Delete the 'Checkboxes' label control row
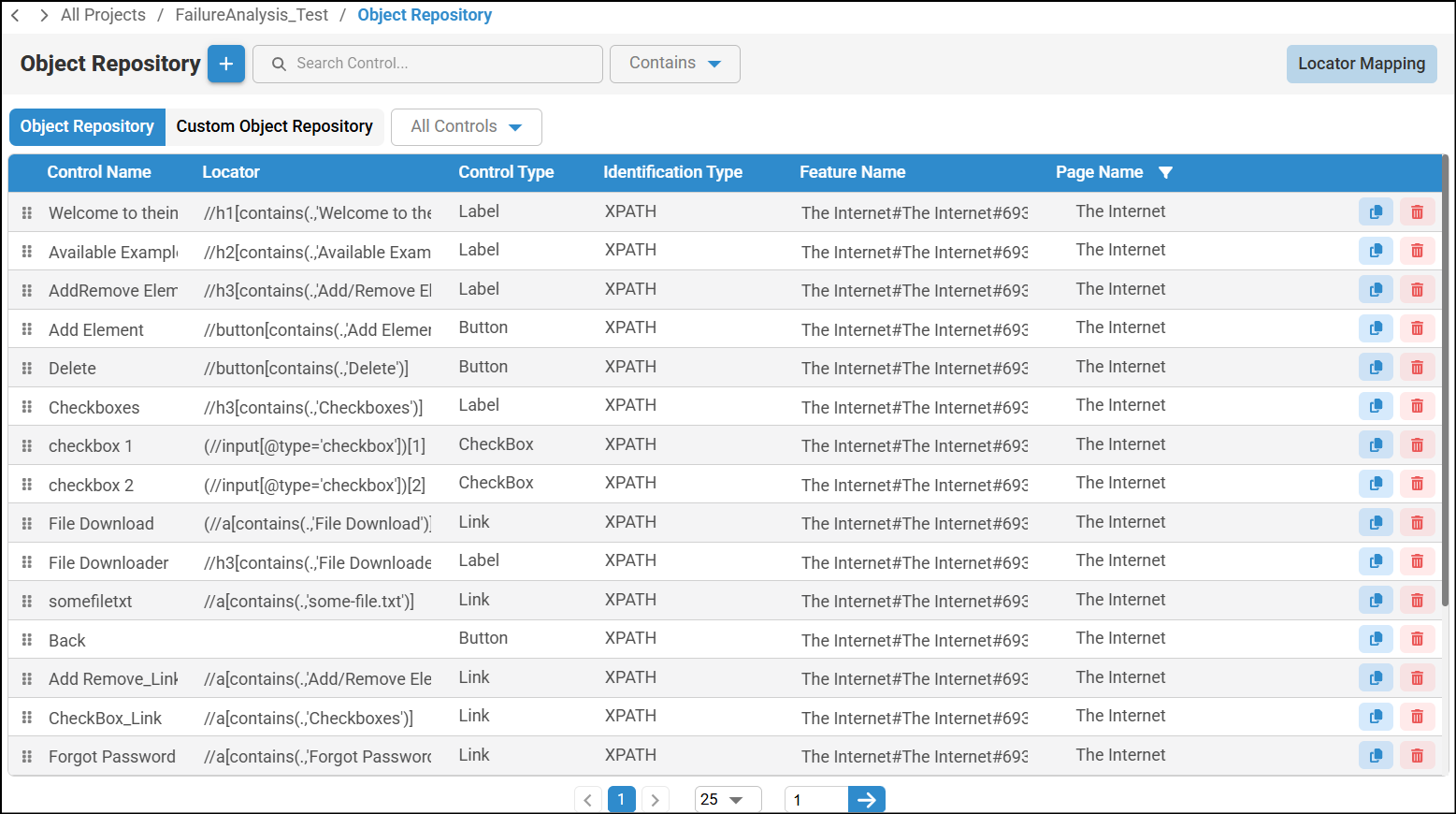The image size is (1456, 814). (x=1417, y=406)
